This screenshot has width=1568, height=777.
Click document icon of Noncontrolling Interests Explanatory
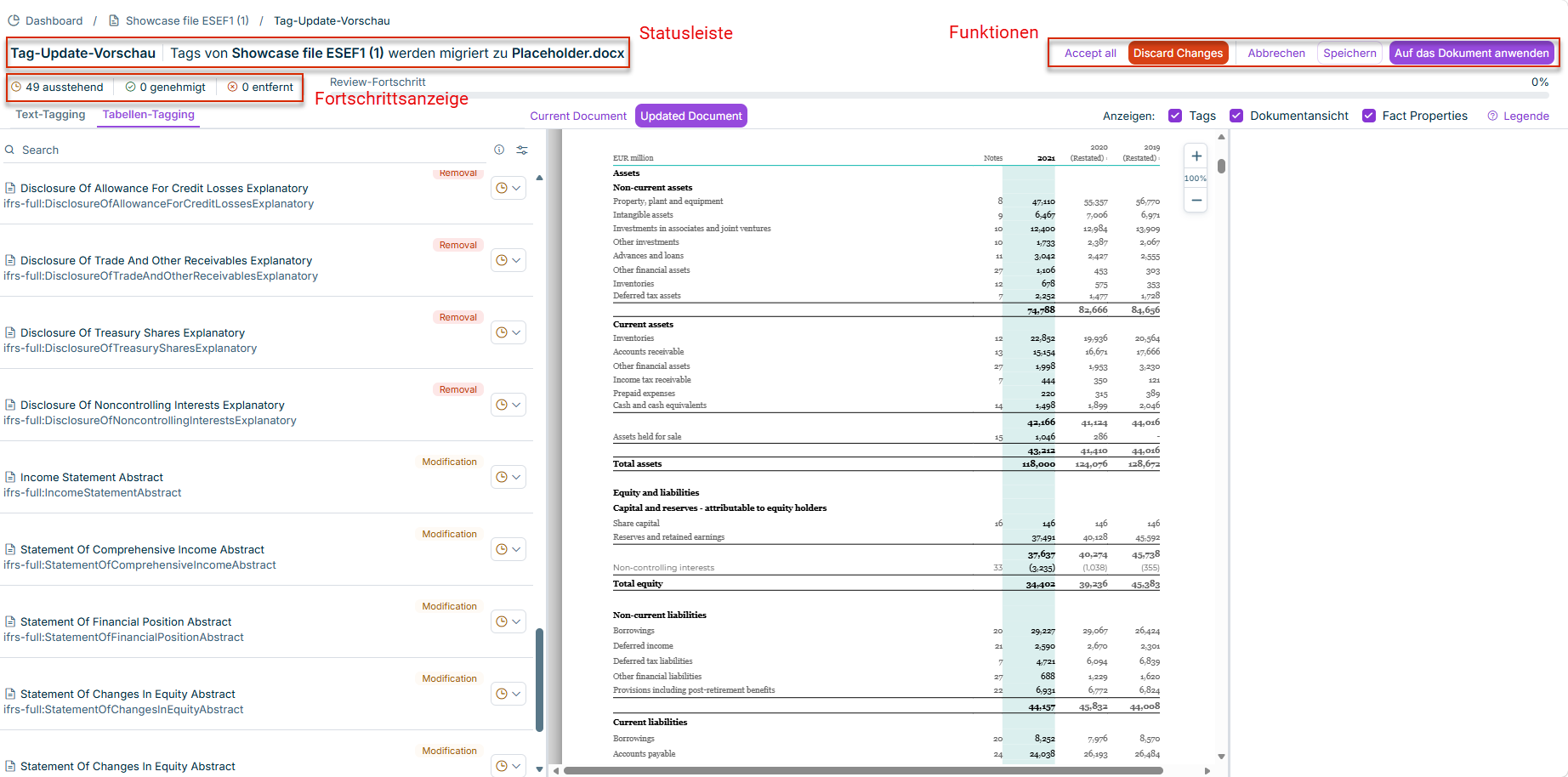coord(10,405)
